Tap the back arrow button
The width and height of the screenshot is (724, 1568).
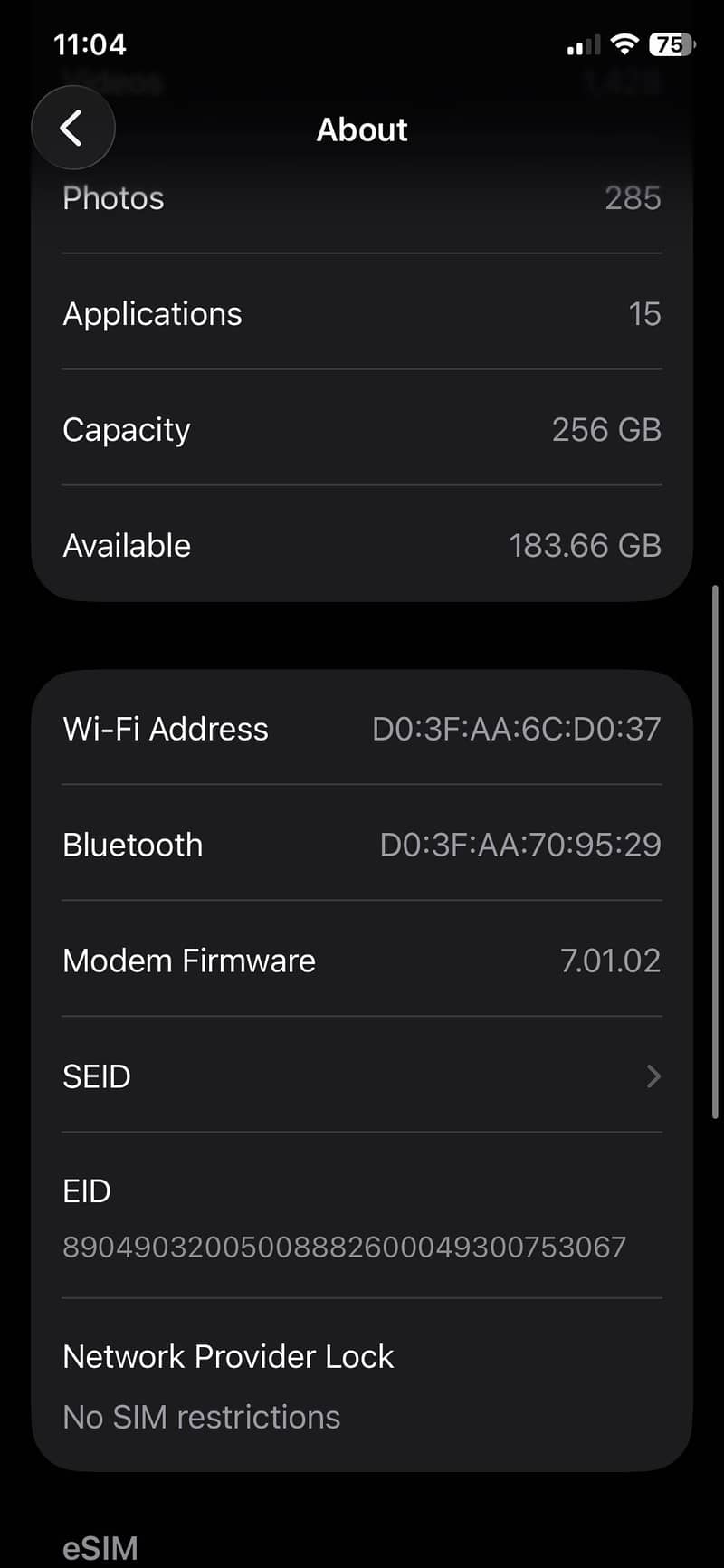[x=72, y=128]
